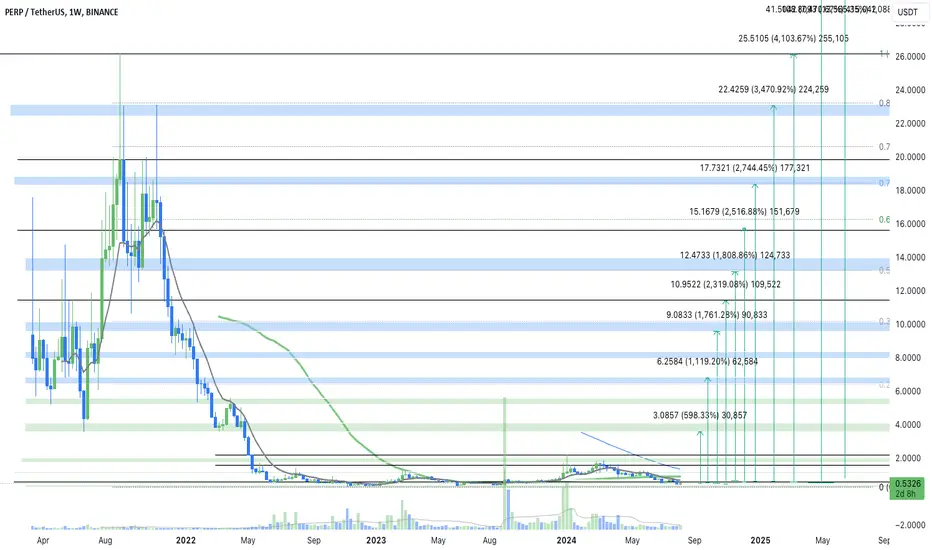The height and width of the screenshot is (550, 932).
Task: Select the 6.2584 (1,119.20%) measurement label
Action: (707, 362)
